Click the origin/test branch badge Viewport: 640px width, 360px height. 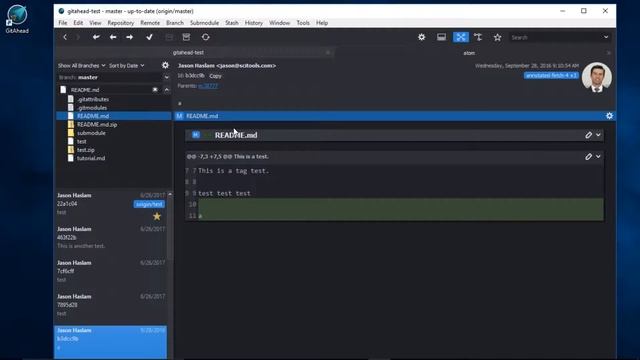pyautogui.click(x=149, y=204)
